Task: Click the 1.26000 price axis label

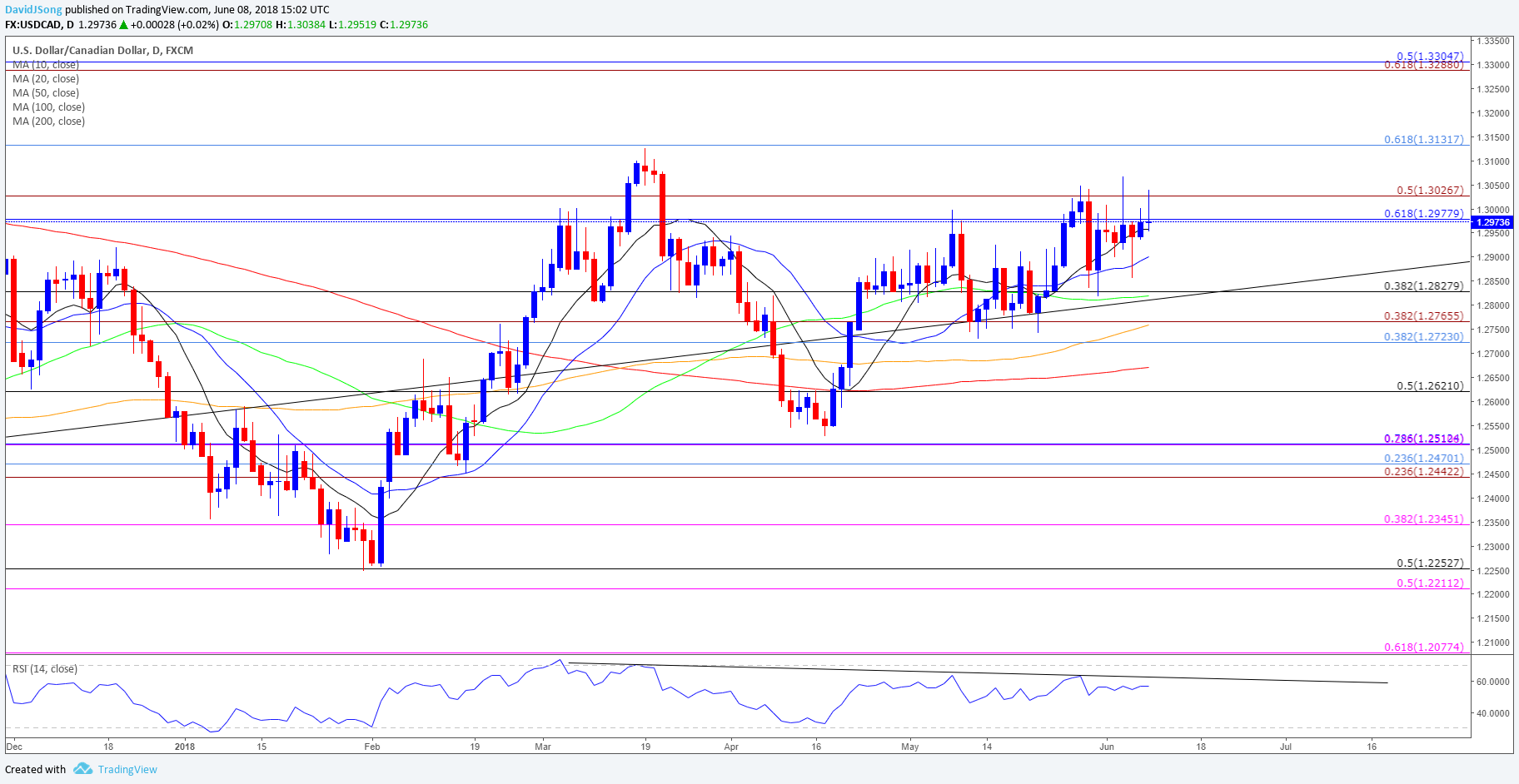Action: tap(1494, 403)
